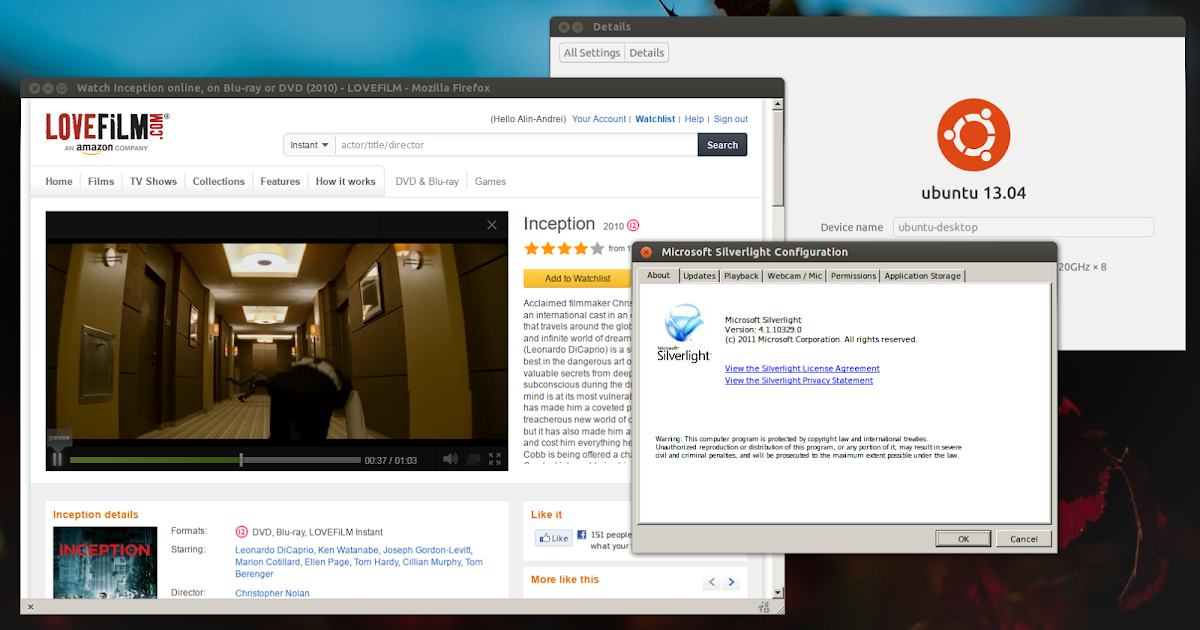Open the Christopher Nolan director page
Viewport: 1200px width, 630px height.
pos(272,592)
